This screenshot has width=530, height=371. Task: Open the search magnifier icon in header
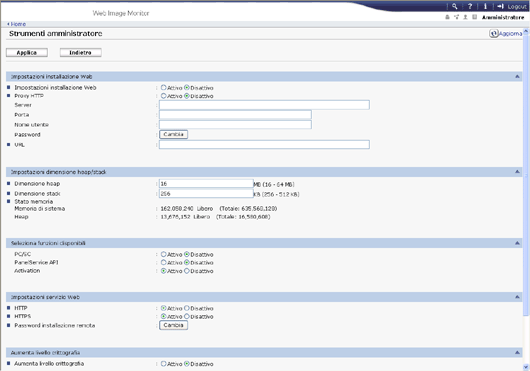tap(455, 6)
